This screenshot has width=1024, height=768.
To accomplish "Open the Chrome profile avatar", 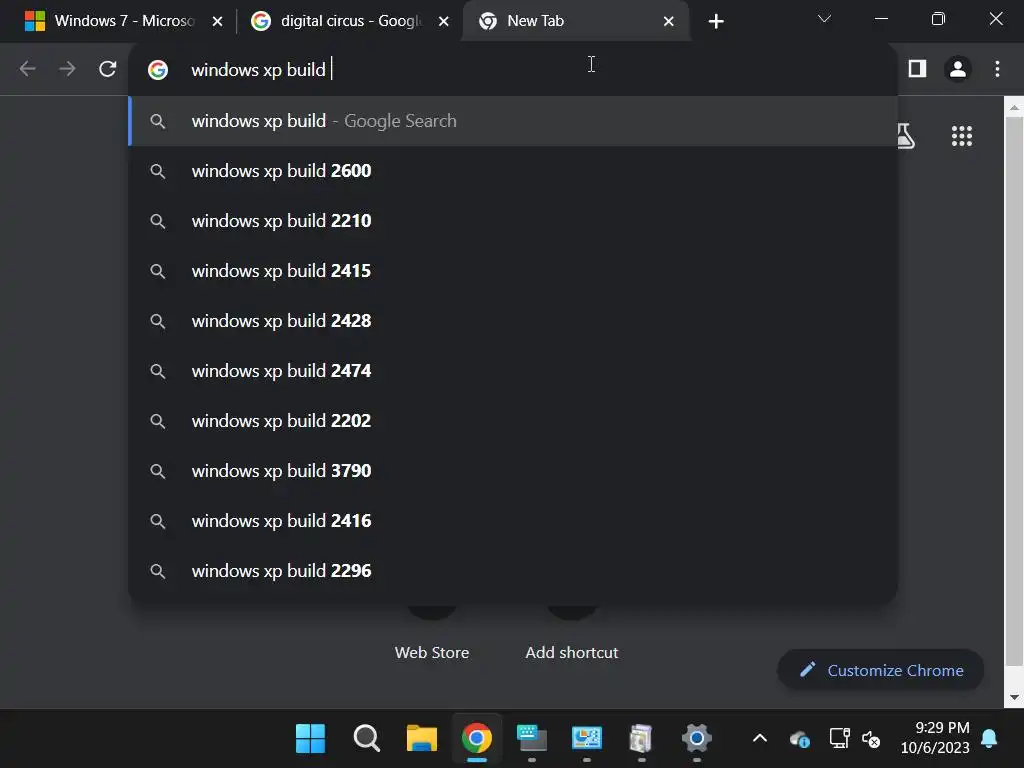I will pyautogui.click(x=957, y=69).
